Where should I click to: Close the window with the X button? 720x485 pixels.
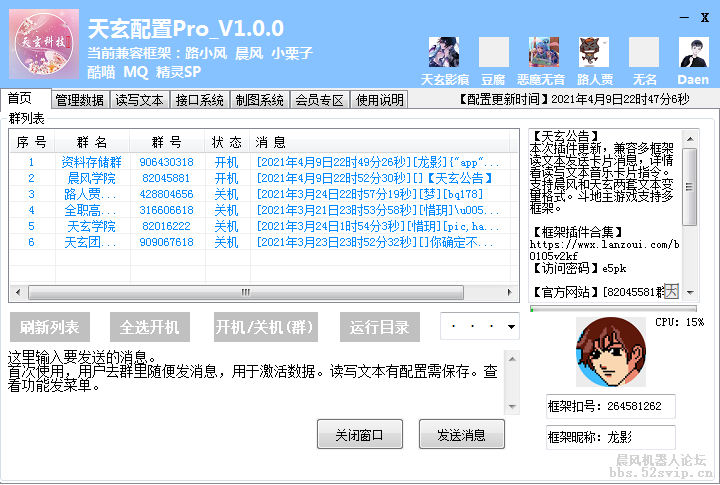705,17
